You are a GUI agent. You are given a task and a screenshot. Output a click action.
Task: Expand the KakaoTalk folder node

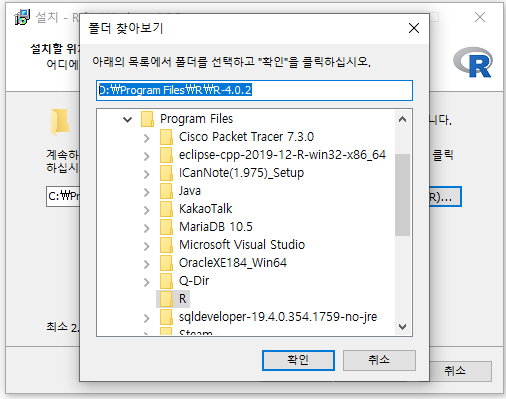(146, 210)
